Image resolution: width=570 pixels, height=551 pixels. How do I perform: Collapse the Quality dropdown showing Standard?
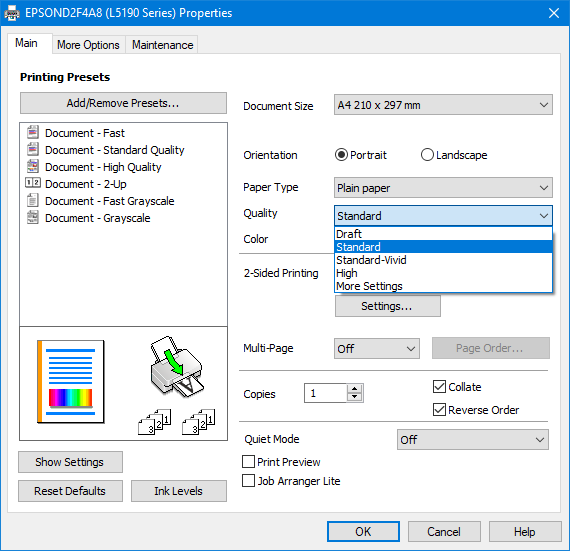[x=443, y=216]
